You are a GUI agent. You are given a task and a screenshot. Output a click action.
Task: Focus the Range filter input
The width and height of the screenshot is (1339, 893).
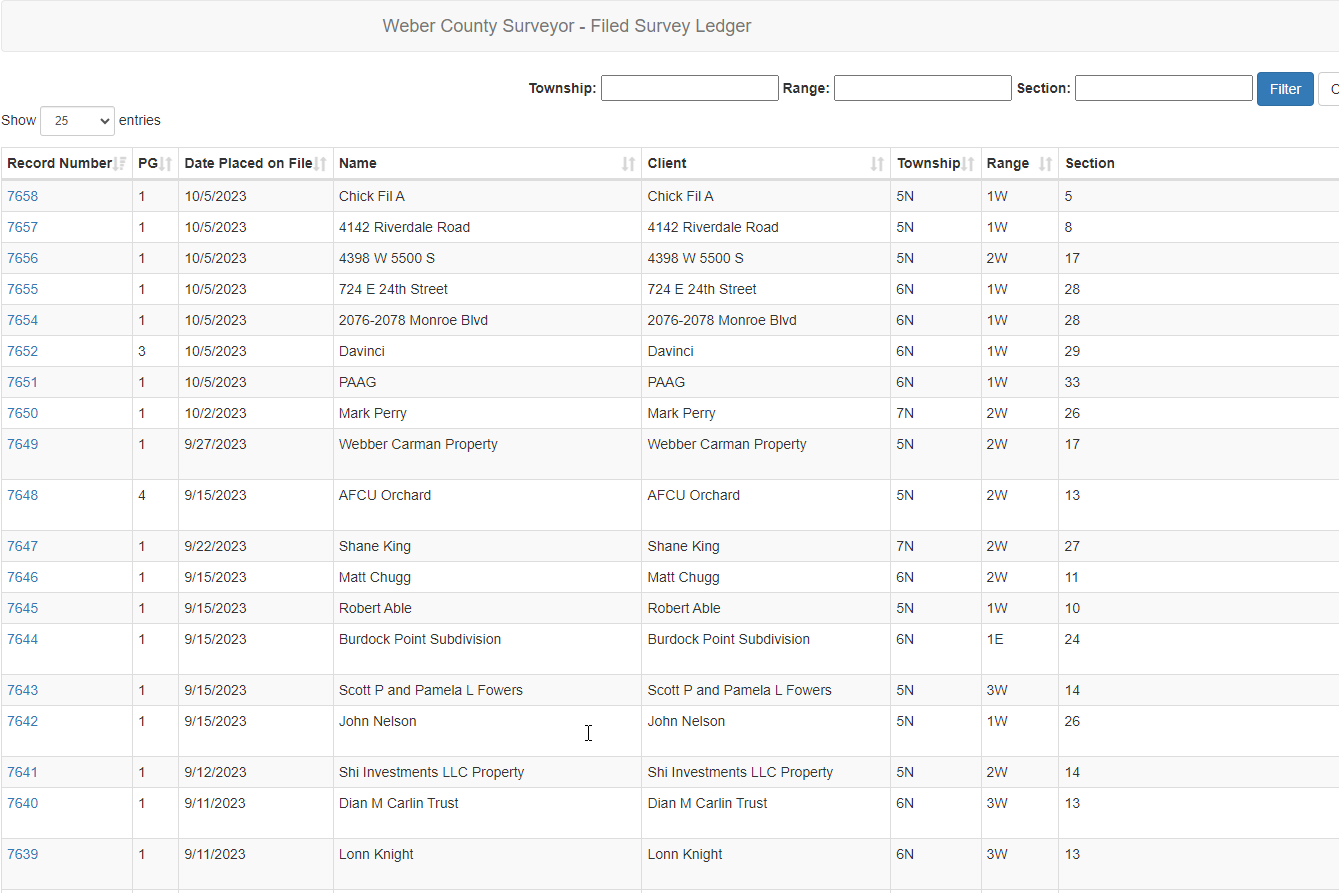pos(922,88)
